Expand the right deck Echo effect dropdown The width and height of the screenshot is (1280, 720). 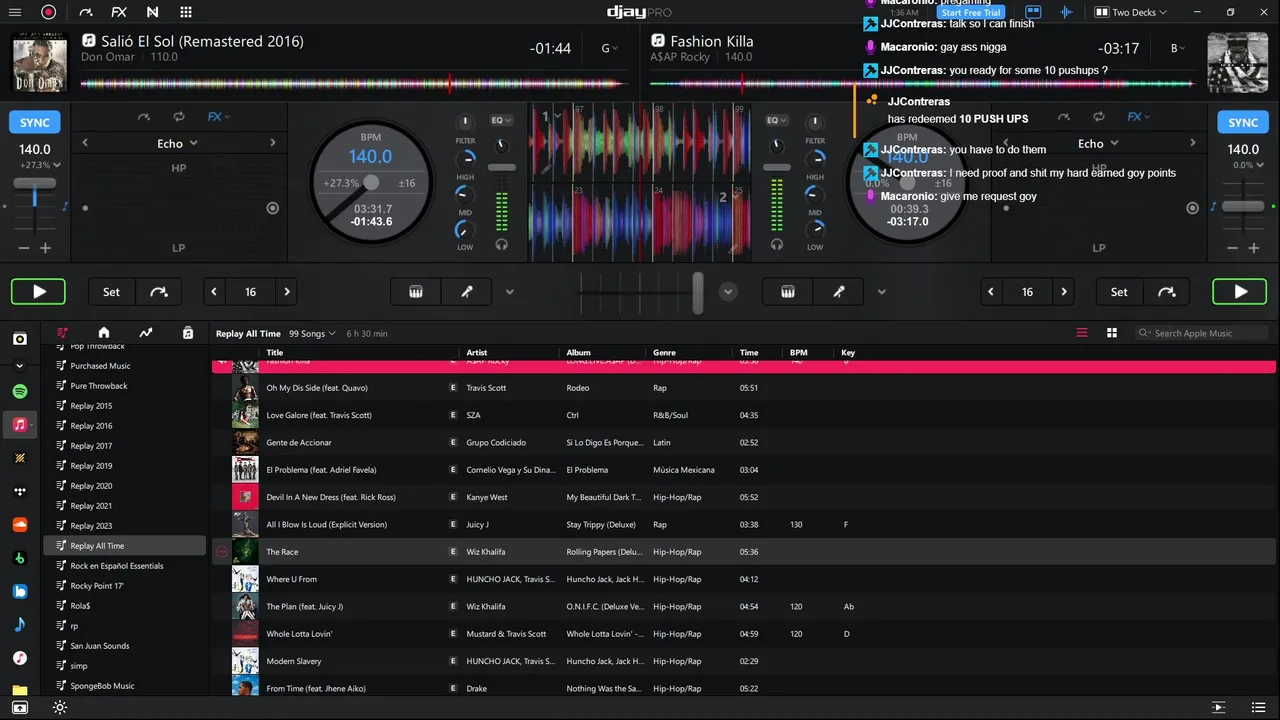click(x=1098, y=143)
